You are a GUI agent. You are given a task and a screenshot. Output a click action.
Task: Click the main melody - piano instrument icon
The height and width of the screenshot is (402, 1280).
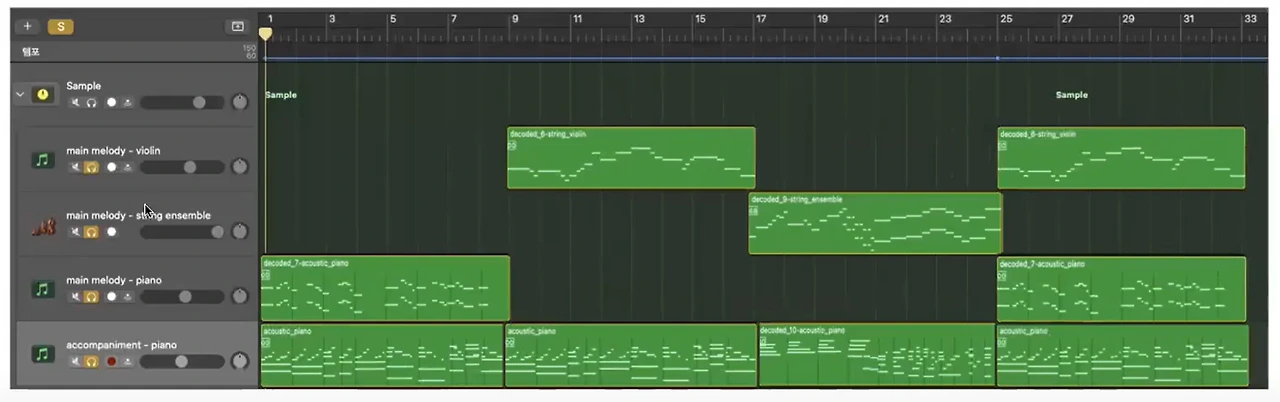click(x=43, y=289)
